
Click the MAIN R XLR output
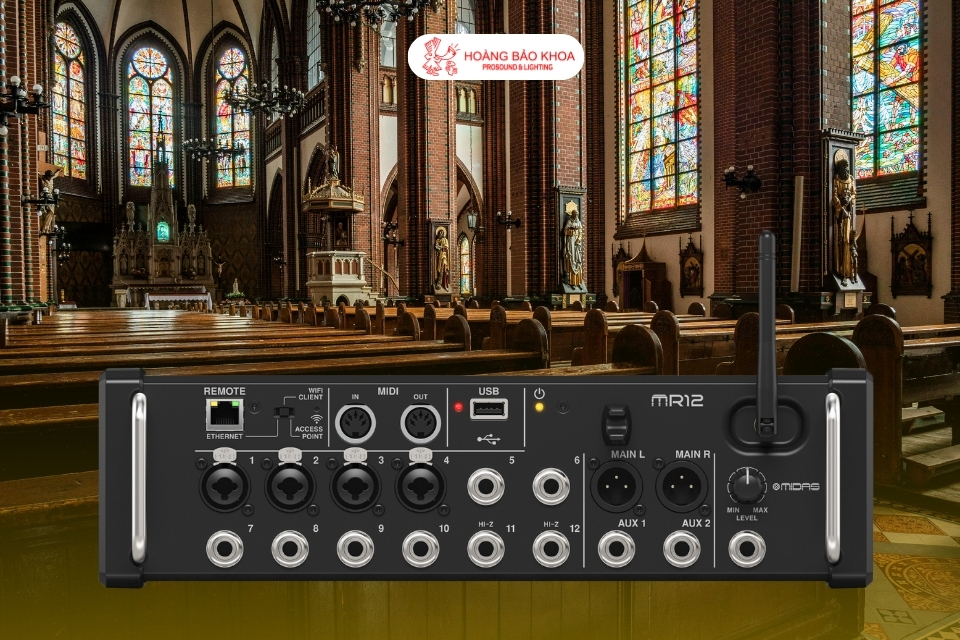click(x=682, y=488)
